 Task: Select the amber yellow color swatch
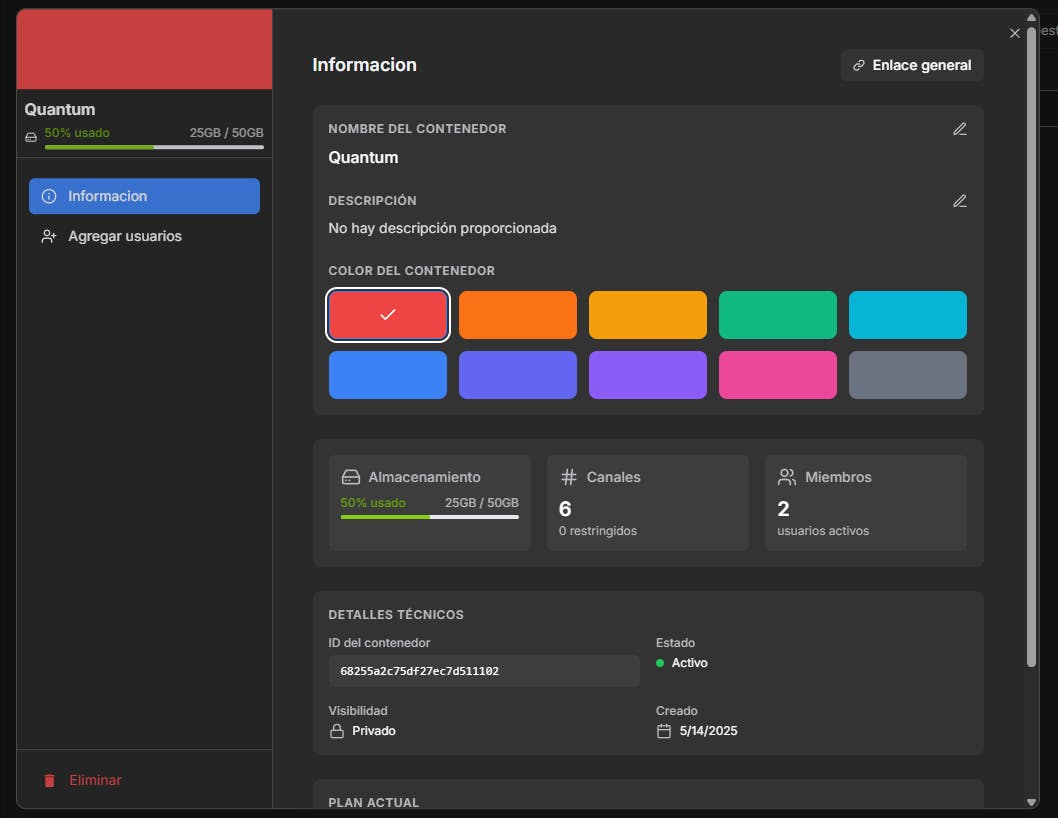tap(648, 315)
